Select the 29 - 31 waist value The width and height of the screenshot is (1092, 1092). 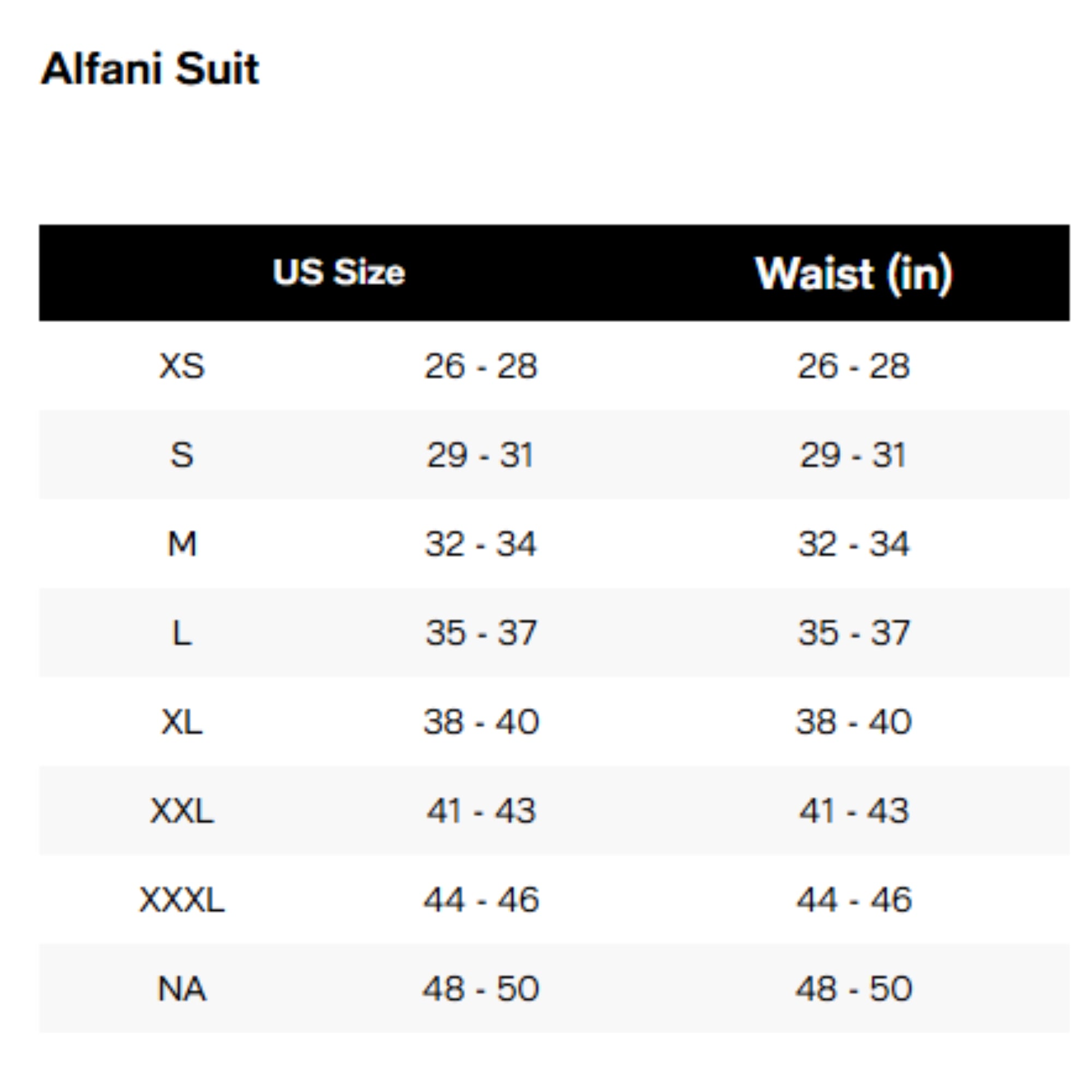tap(853, 455)
